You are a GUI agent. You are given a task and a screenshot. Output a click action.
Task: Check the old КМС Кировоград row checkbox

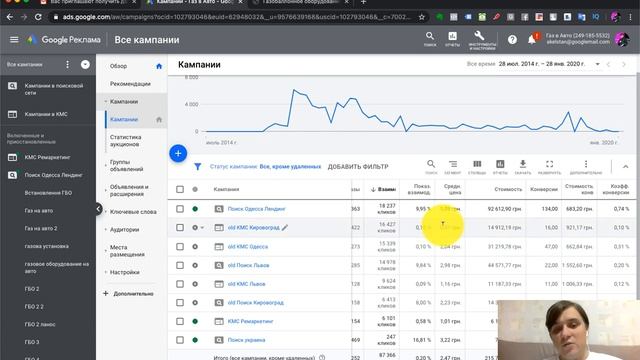[180, 227]
